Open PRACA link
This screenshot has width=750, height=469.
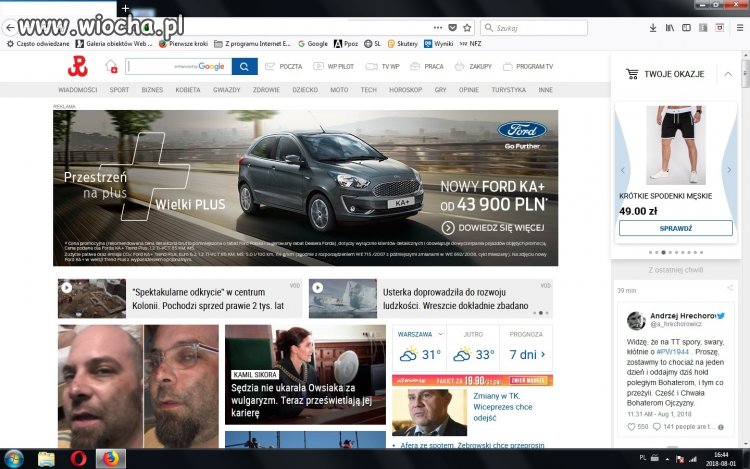[427, 66]
